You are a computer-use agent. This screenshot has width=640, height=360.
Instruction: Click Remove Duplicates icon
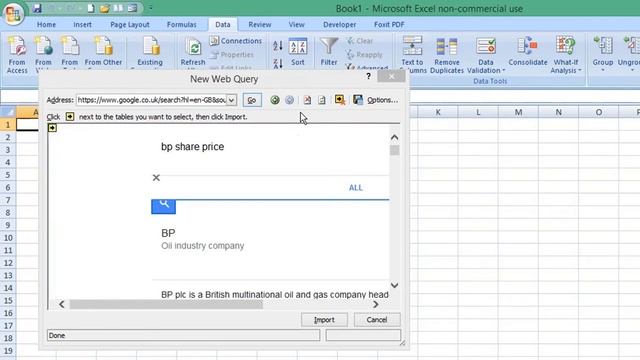(447, 54)
